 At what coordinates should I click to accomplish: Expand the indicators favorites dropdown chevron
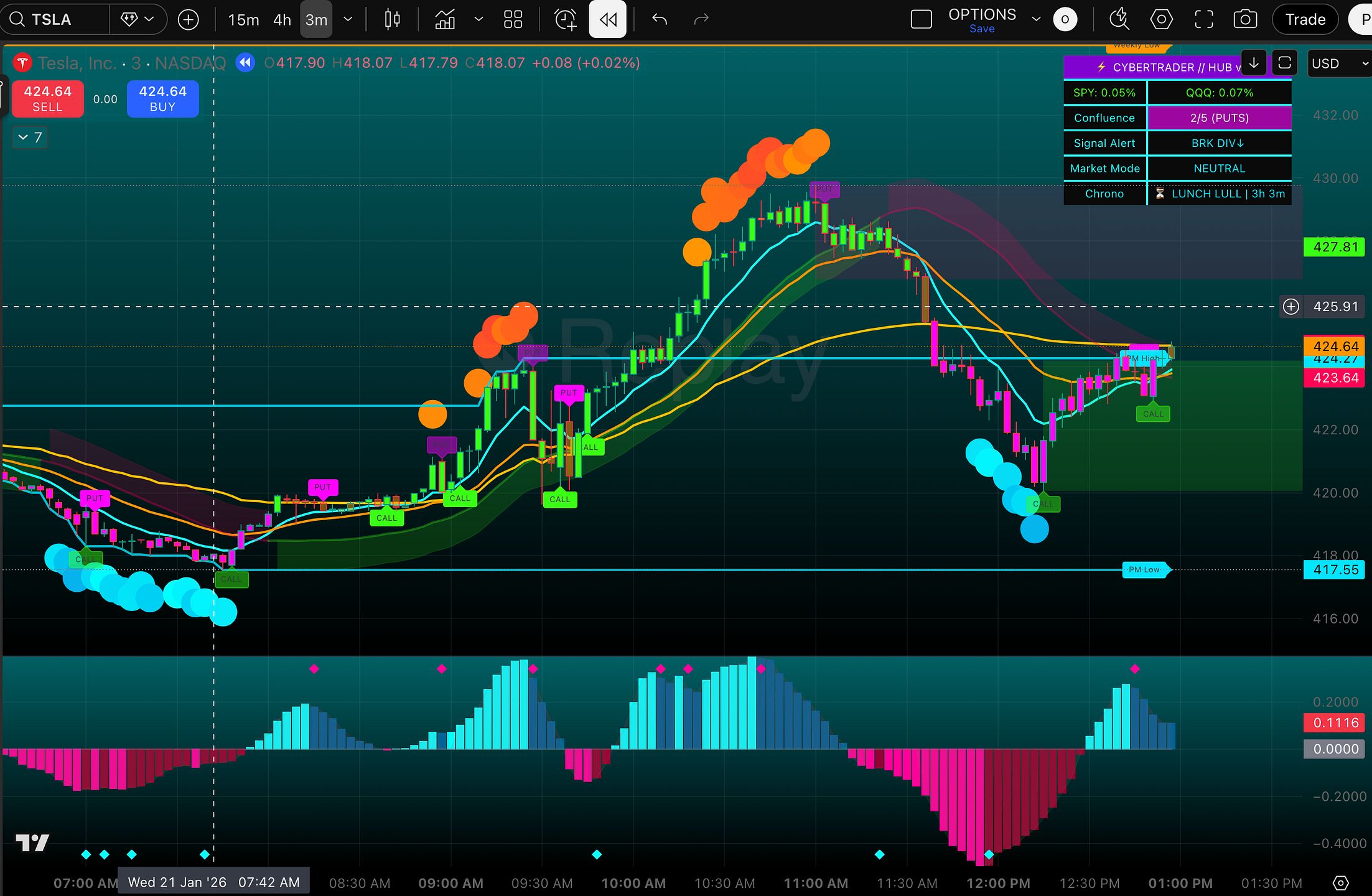[x=478, y=20]
